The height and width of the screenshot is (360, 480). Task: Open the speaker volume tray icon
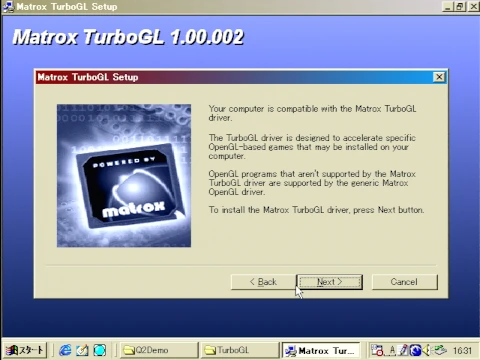point(426,350)
